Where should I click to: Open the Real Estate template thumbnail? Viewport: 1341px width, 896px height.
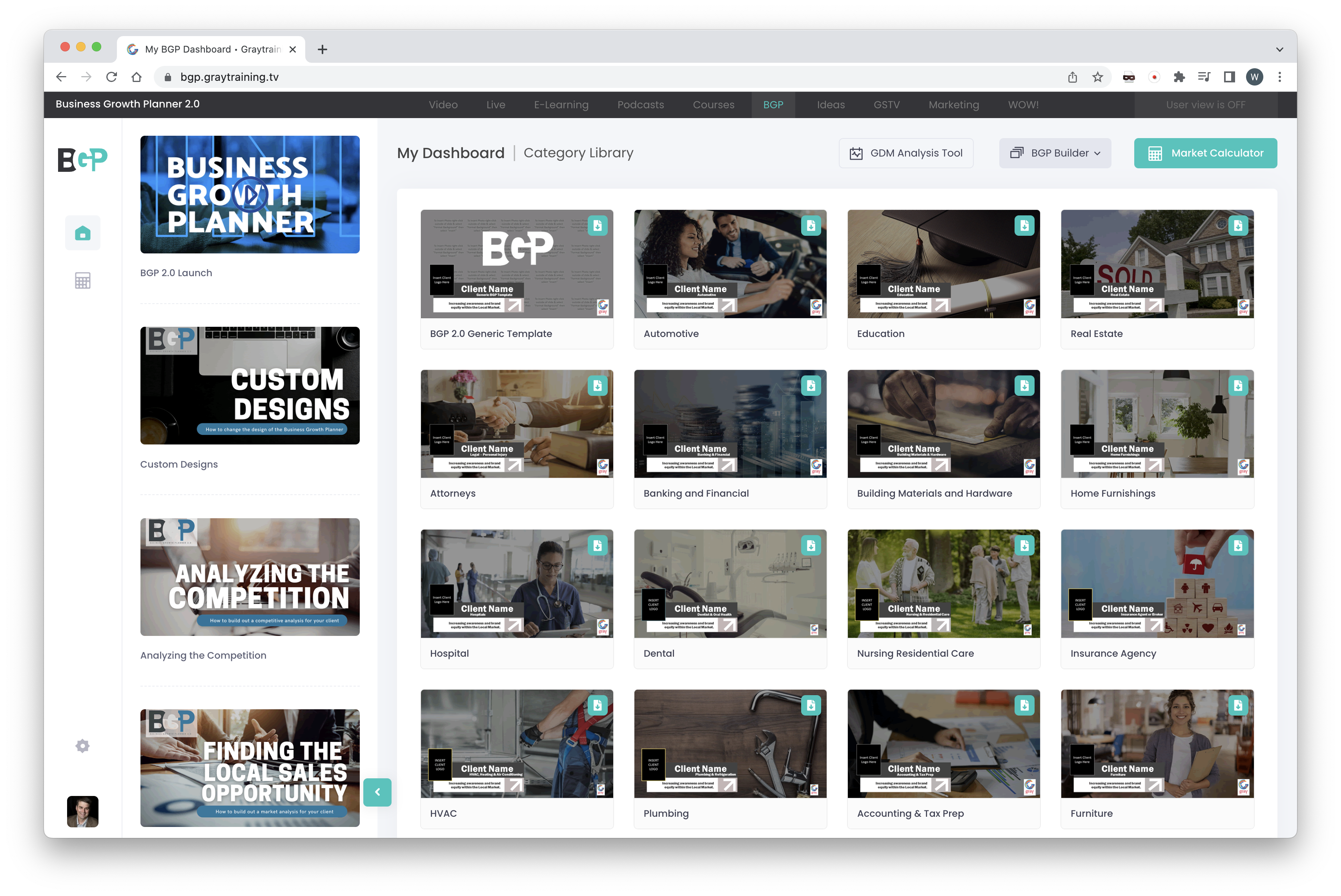pos(1157,264)
